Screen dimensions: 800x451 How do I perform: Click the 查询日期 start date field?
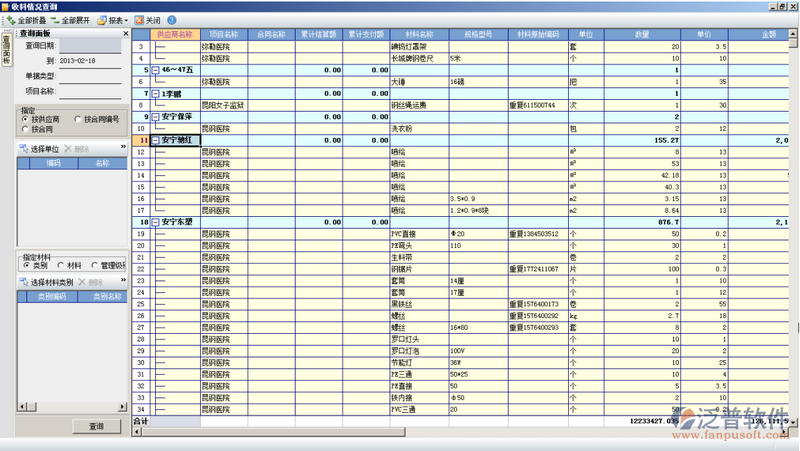pos(90,46)
